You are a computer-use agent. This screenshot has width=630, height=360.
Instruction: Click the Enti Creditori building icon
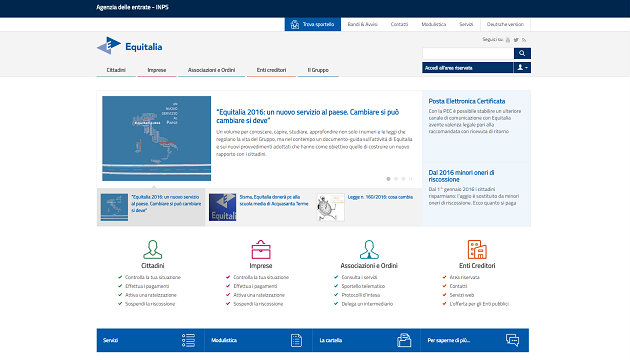pos(477,250)
